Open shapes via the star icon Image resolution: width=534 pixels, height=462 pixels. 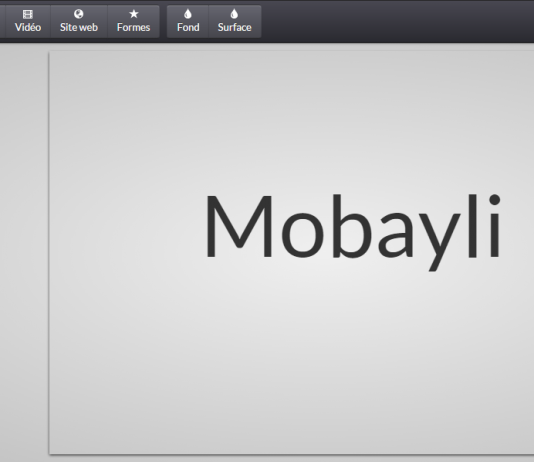pyautogui.click(x=134, y=14)
